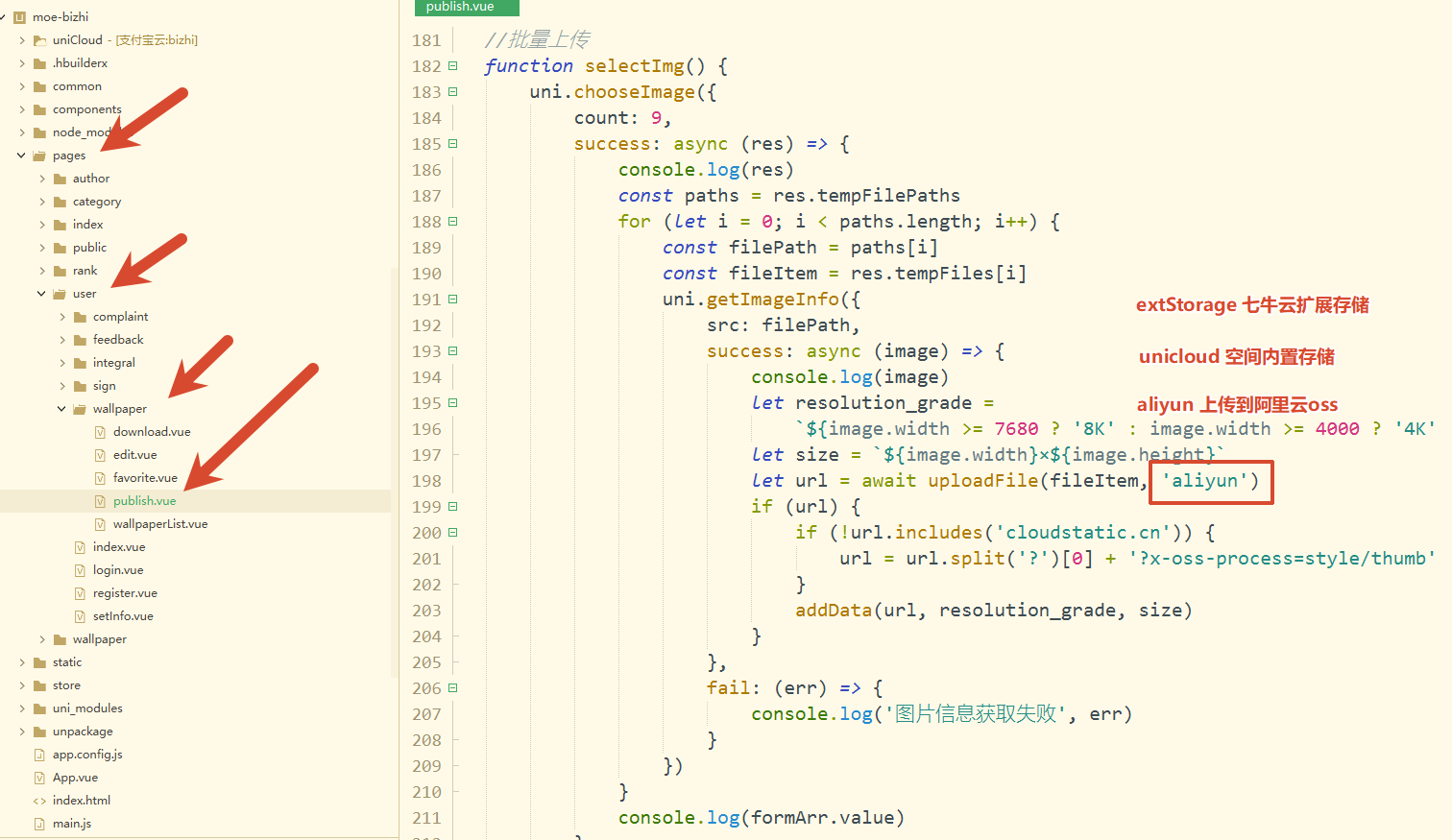The height and width of the screenshot is (840, 1452).
Task: Fold code at line 182 function selectImg
Action: (452, 66)
